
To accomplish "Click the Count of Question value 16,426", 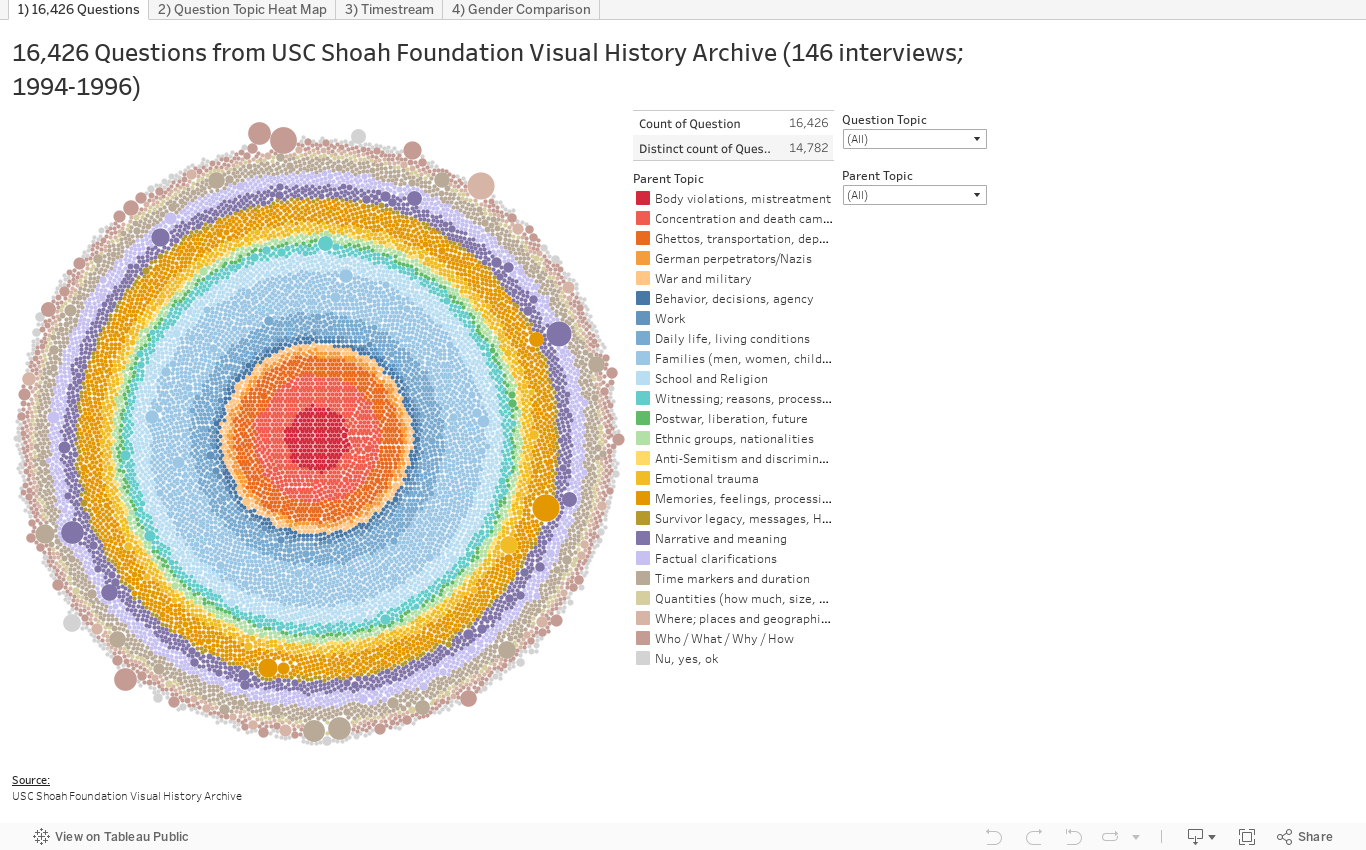I will click(x=808, y=123).
